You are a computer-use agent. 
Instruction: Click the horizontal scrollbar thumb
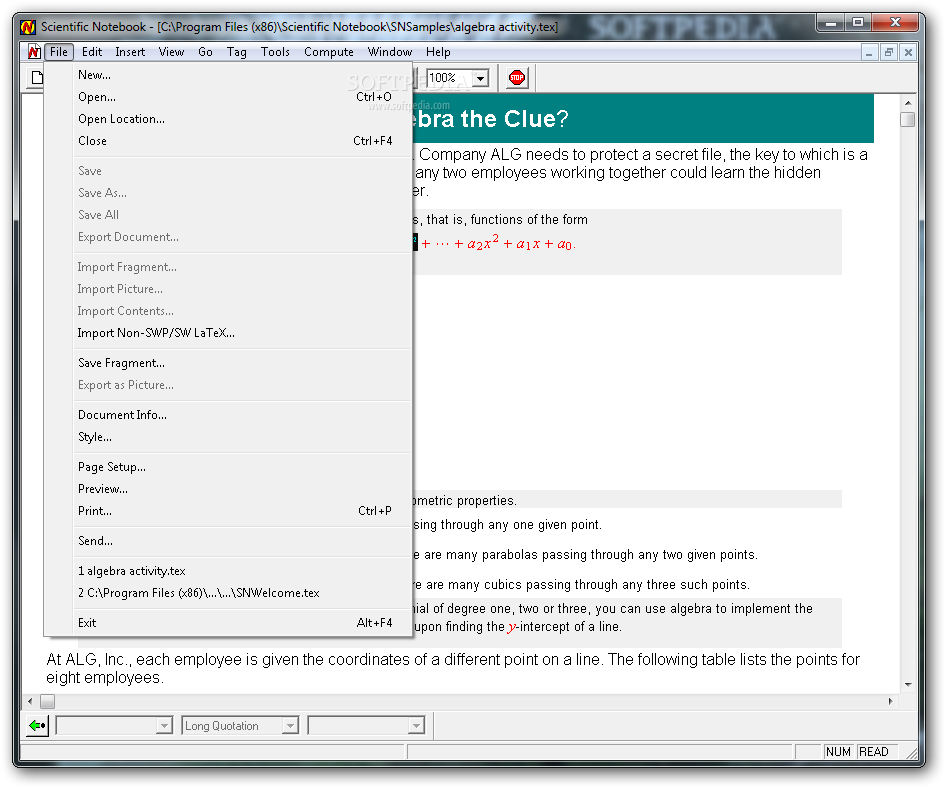coord(48,701)
